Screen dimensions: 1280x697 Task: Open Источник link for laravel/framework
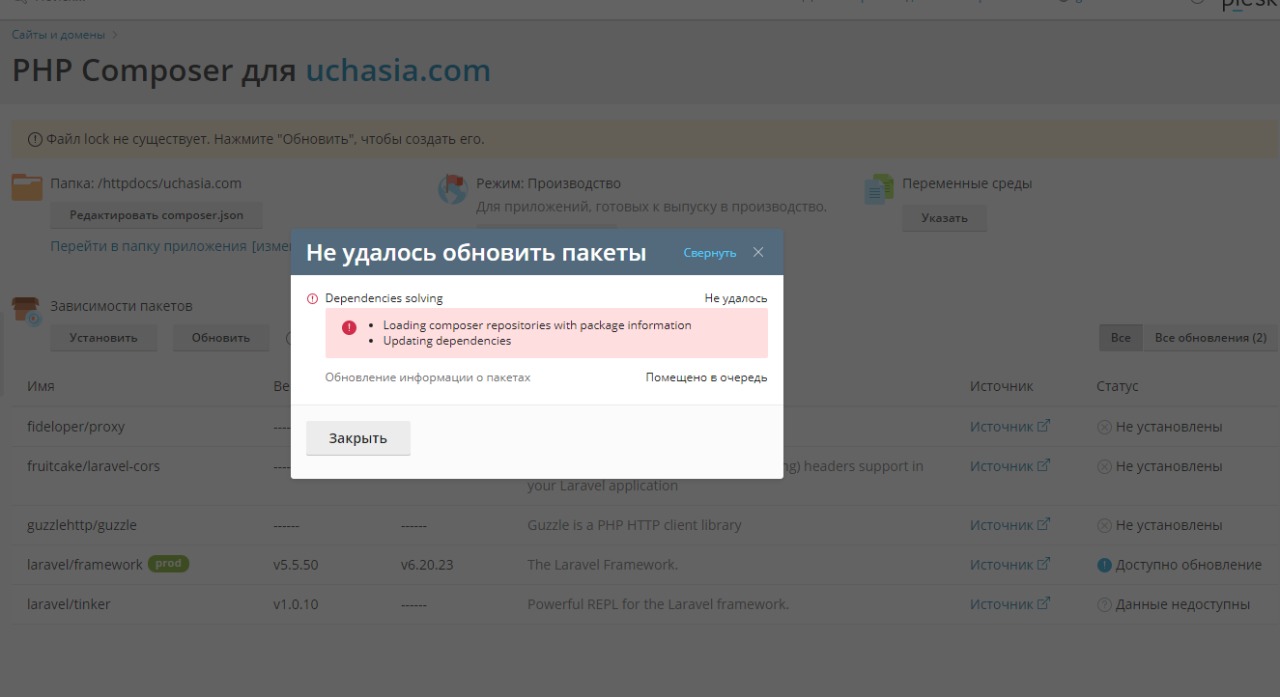point(1010,565)
